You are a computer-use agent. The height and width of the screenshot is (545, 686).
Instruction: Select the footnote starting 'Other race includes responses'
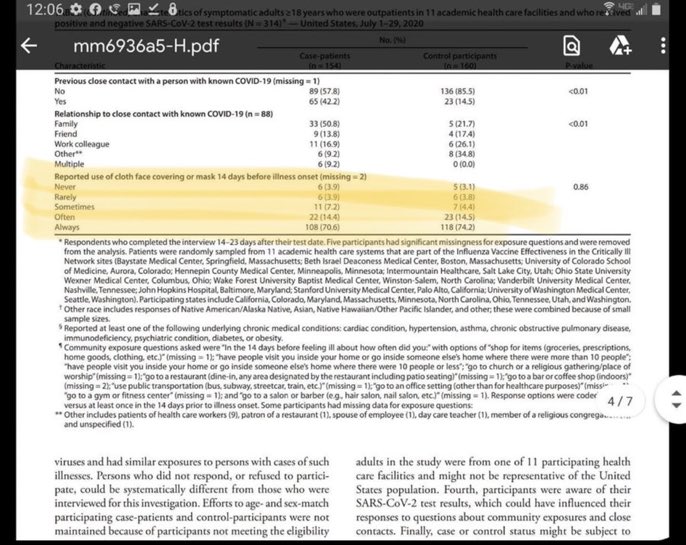click(x=344, y=314)
